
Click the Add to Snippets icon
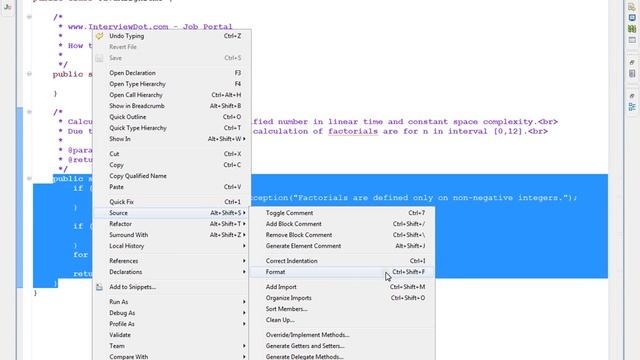[x=99, y=287]
